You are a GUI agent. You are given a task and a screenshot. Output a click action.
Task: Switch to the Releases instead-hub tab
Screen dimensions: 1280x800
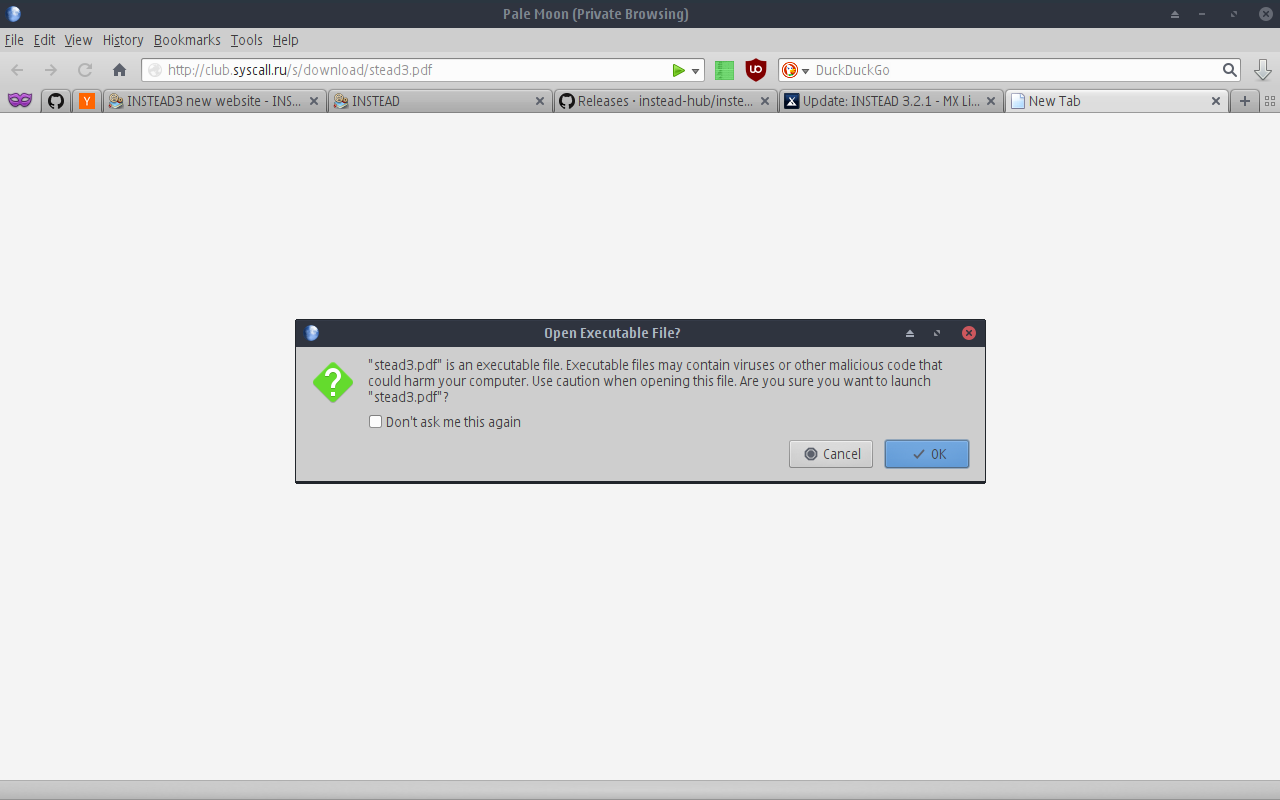666,101
